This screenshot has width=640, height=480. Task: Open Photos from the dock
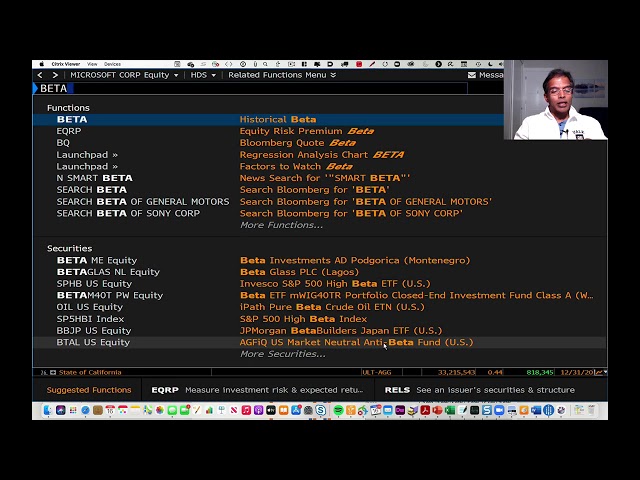(160, 410)
